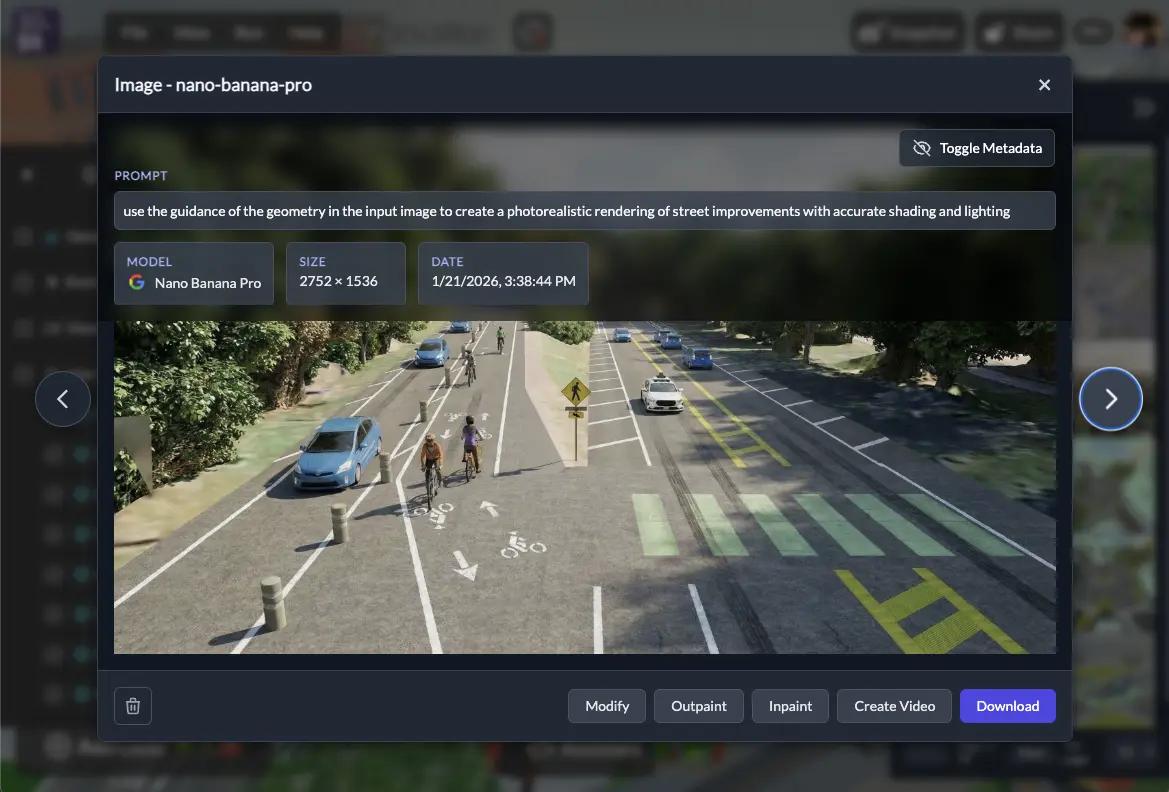The height and width of the screenshot is (792, 1169).
Task: Click the Snapshot button in the header
Action: 908,32
